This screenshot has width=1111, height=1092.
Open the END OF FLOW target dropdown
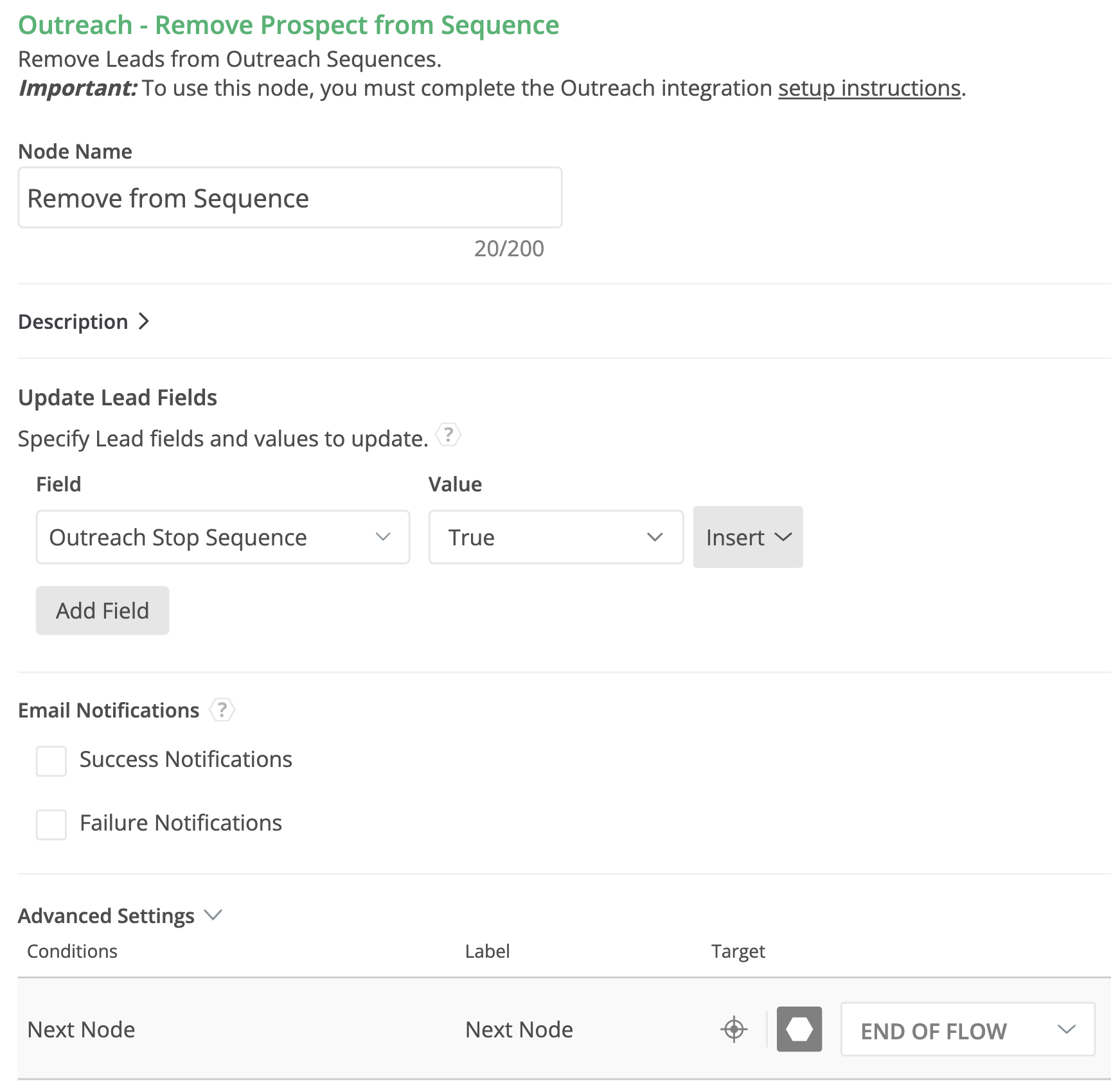(x=967, y=1030)
